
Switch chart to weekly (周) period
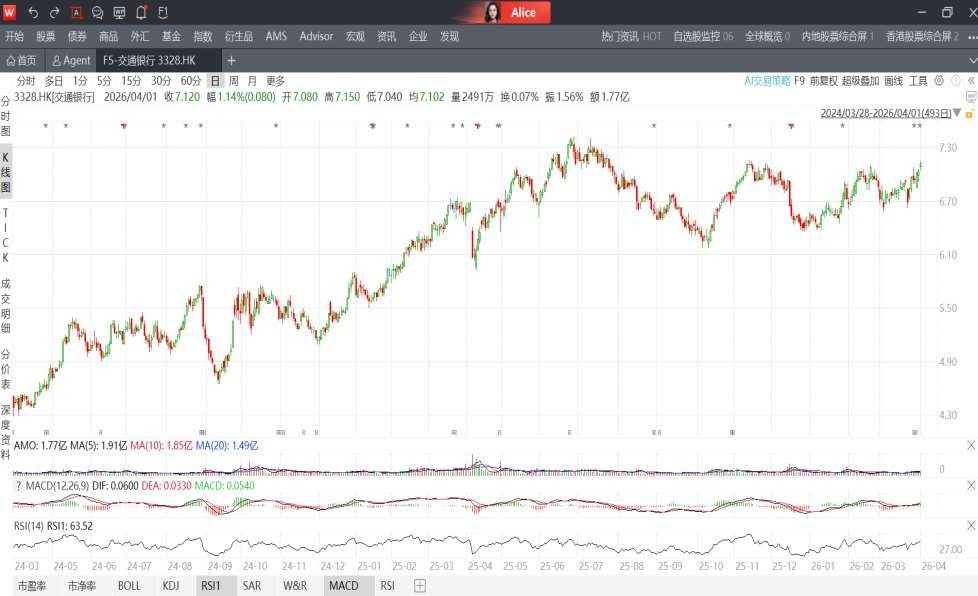(233, 81)
